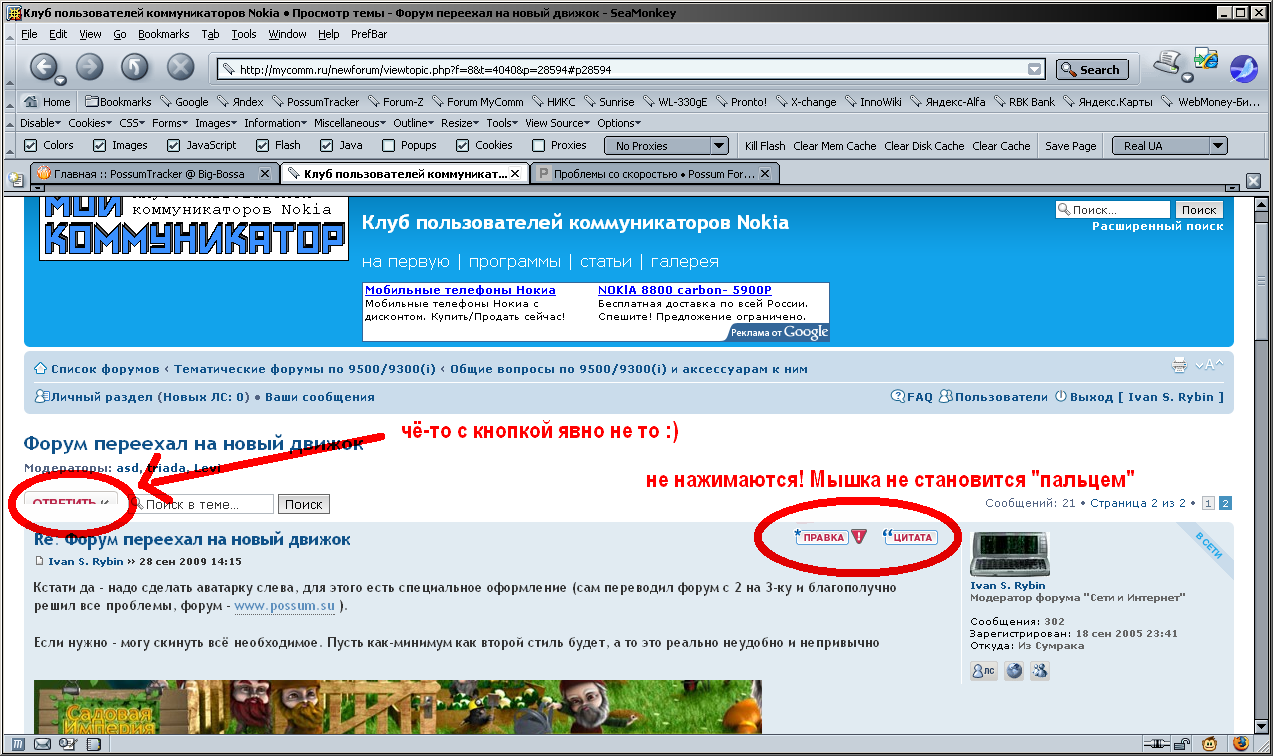Click the forum Поиск search field at top

click(1113, 210)
